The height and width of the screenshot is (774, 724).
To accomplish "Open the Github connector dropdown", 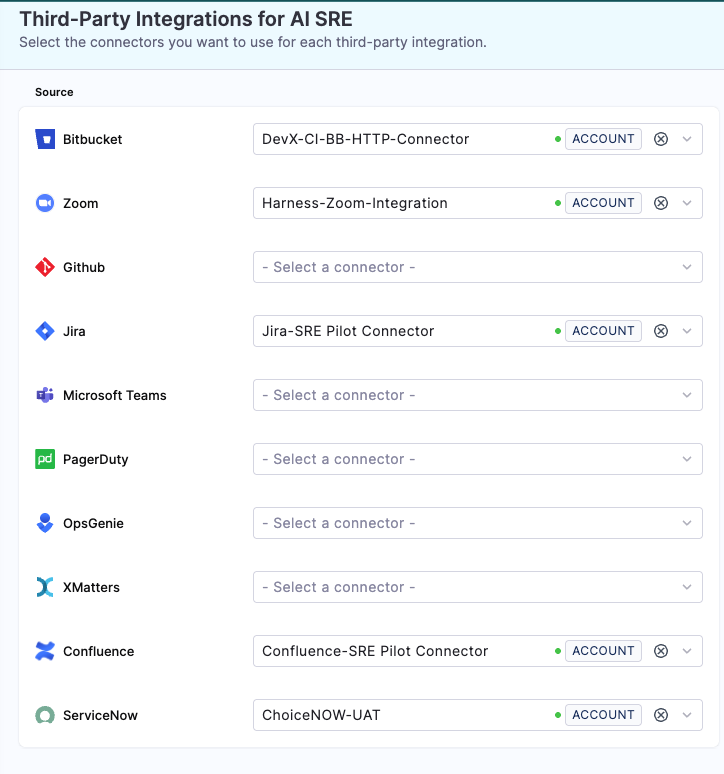I will (478, 267).
